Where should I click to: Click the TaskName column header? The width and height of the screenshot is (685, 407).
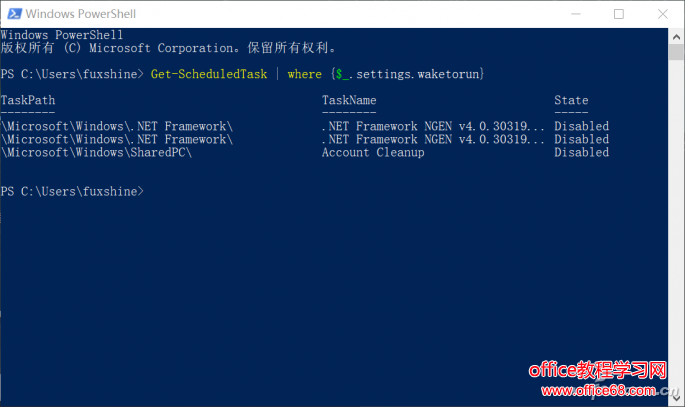(x=349, y=101)
